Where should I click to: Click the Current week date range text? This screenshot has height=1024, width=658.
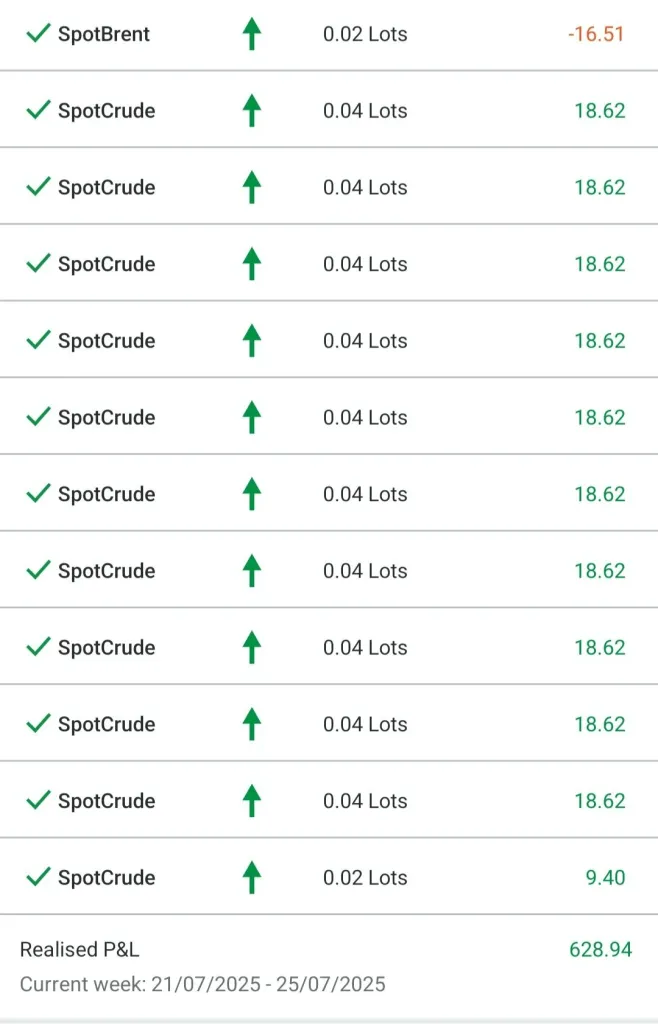(x=202, y=984)
